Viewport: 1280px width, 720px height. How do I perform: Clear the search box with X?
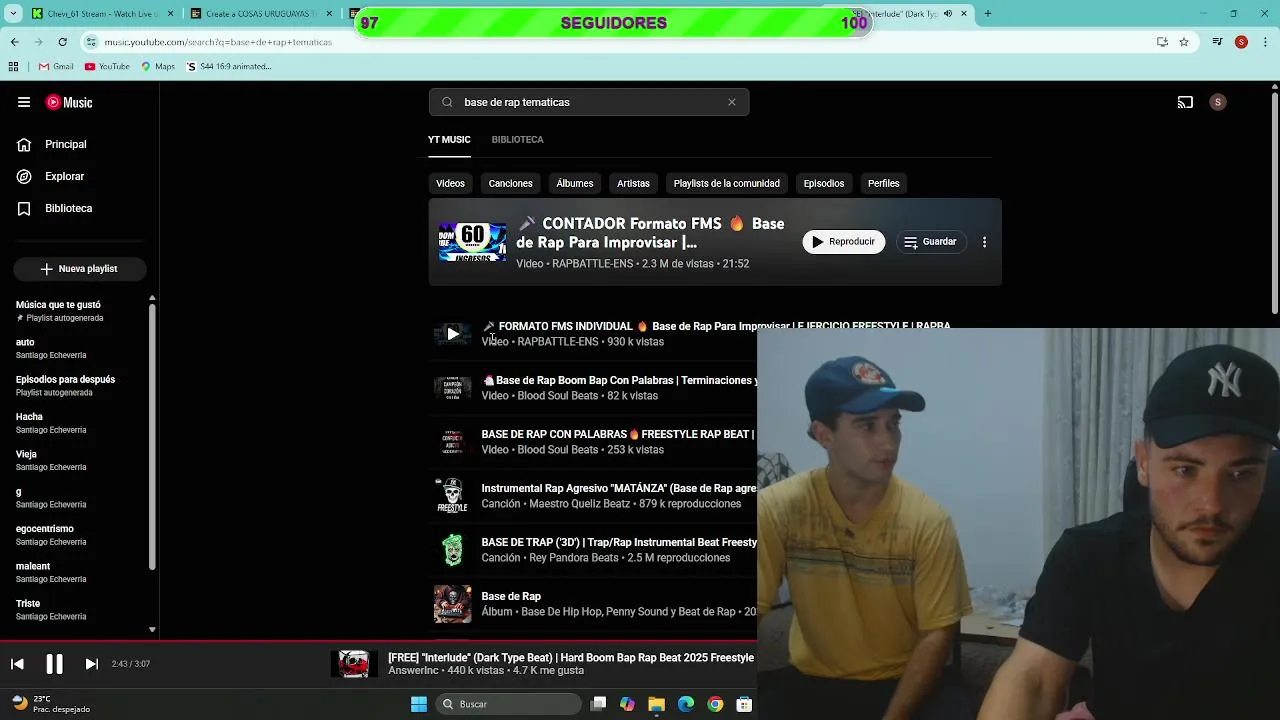(x=732, y=102)
